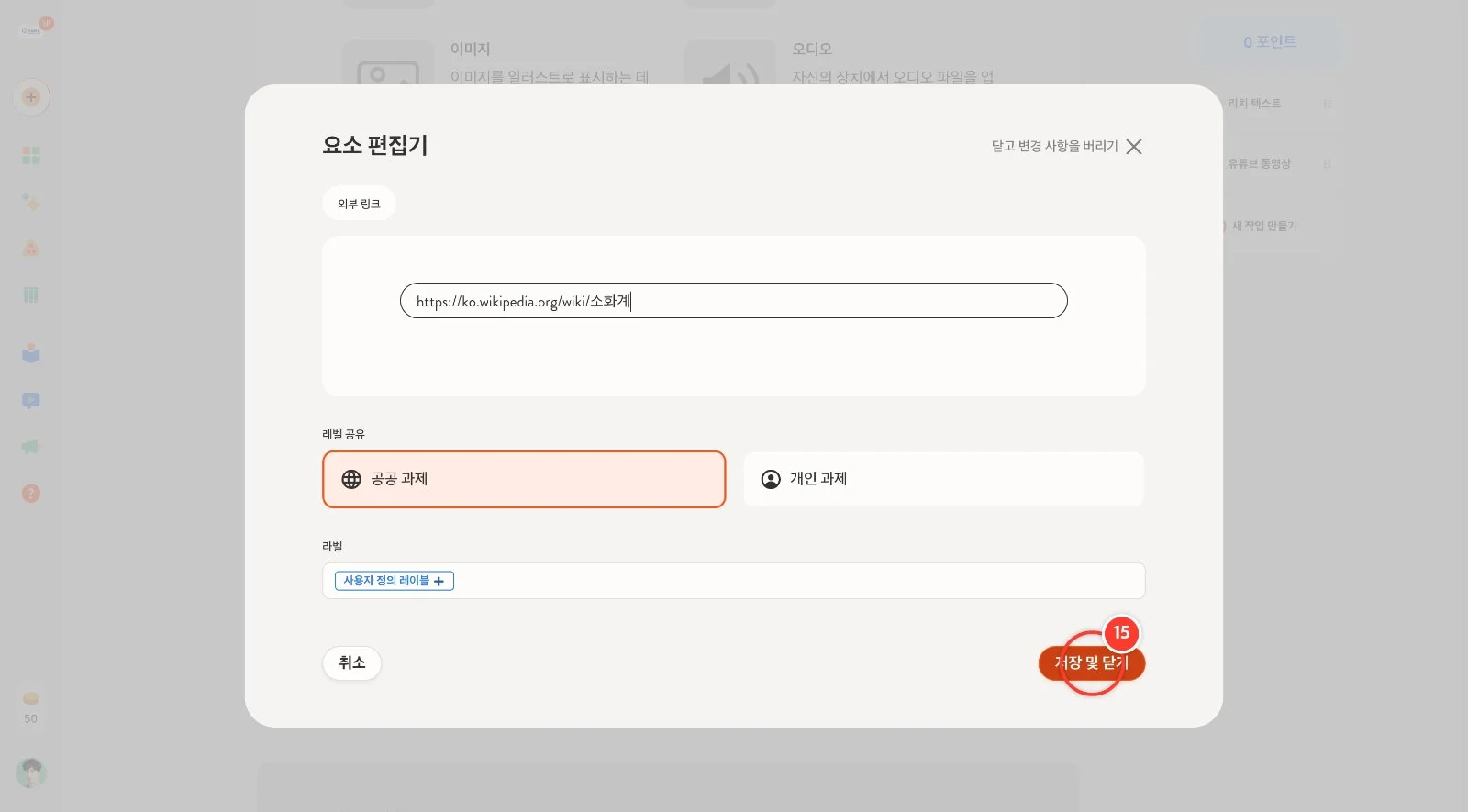The width and height of the screenshot is (1468, 812).
Task: Click the plus create button in the left sidebar
Action: point(31,97)
